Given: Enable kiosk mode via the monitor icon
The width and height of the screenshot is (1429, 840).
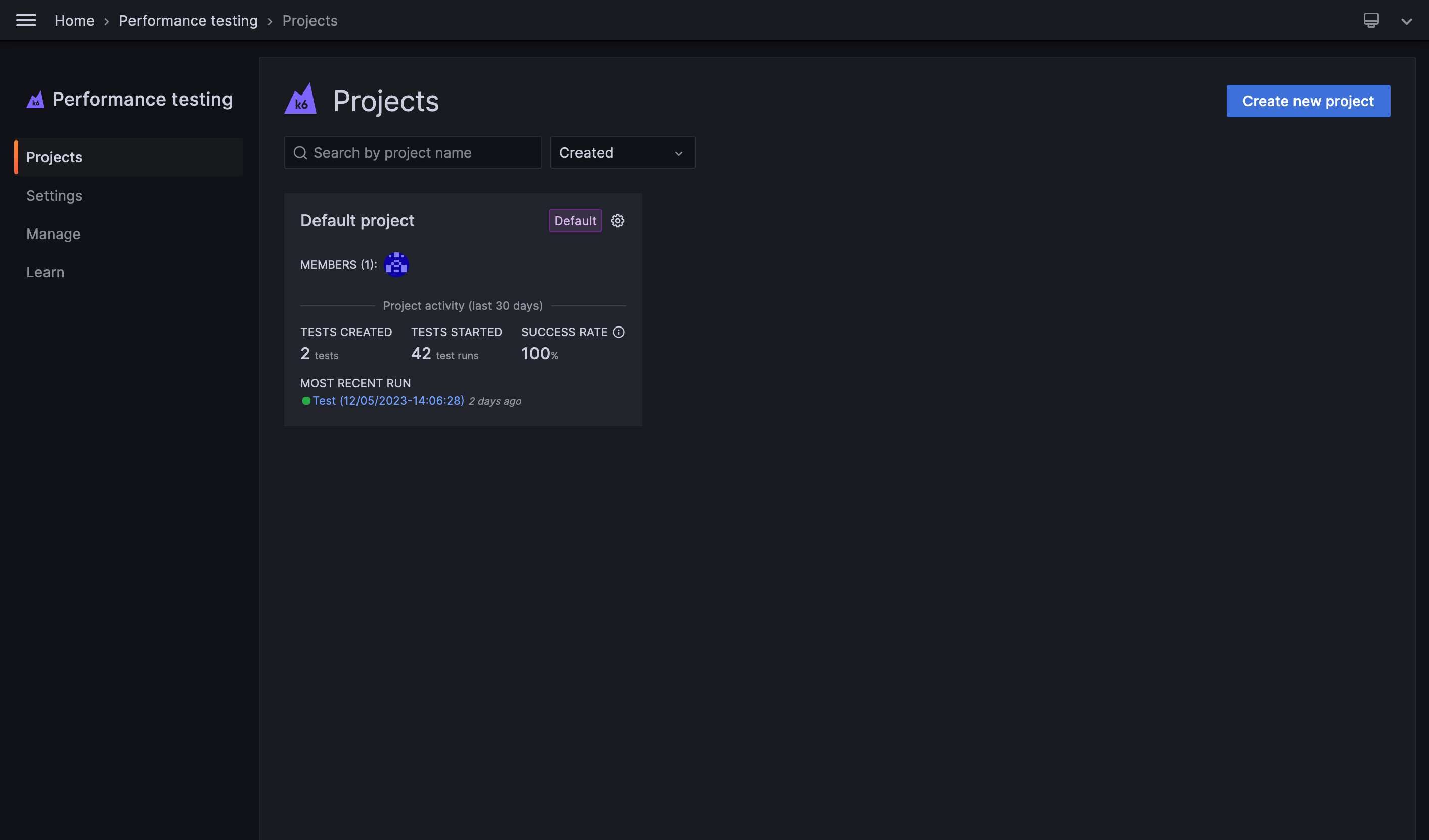Looking at the screenshot, I should (1370, 20).
